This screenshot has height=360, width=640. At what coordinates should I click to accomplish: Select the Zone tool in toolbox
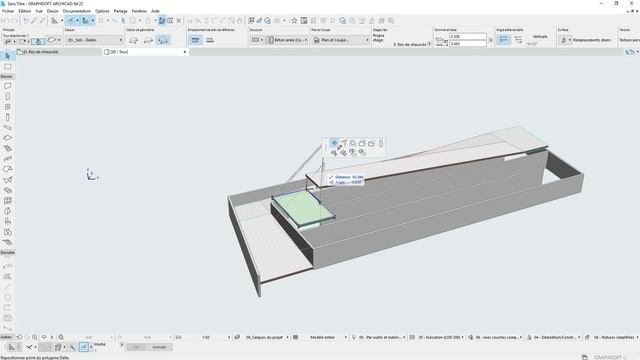(x=7, y=232)
